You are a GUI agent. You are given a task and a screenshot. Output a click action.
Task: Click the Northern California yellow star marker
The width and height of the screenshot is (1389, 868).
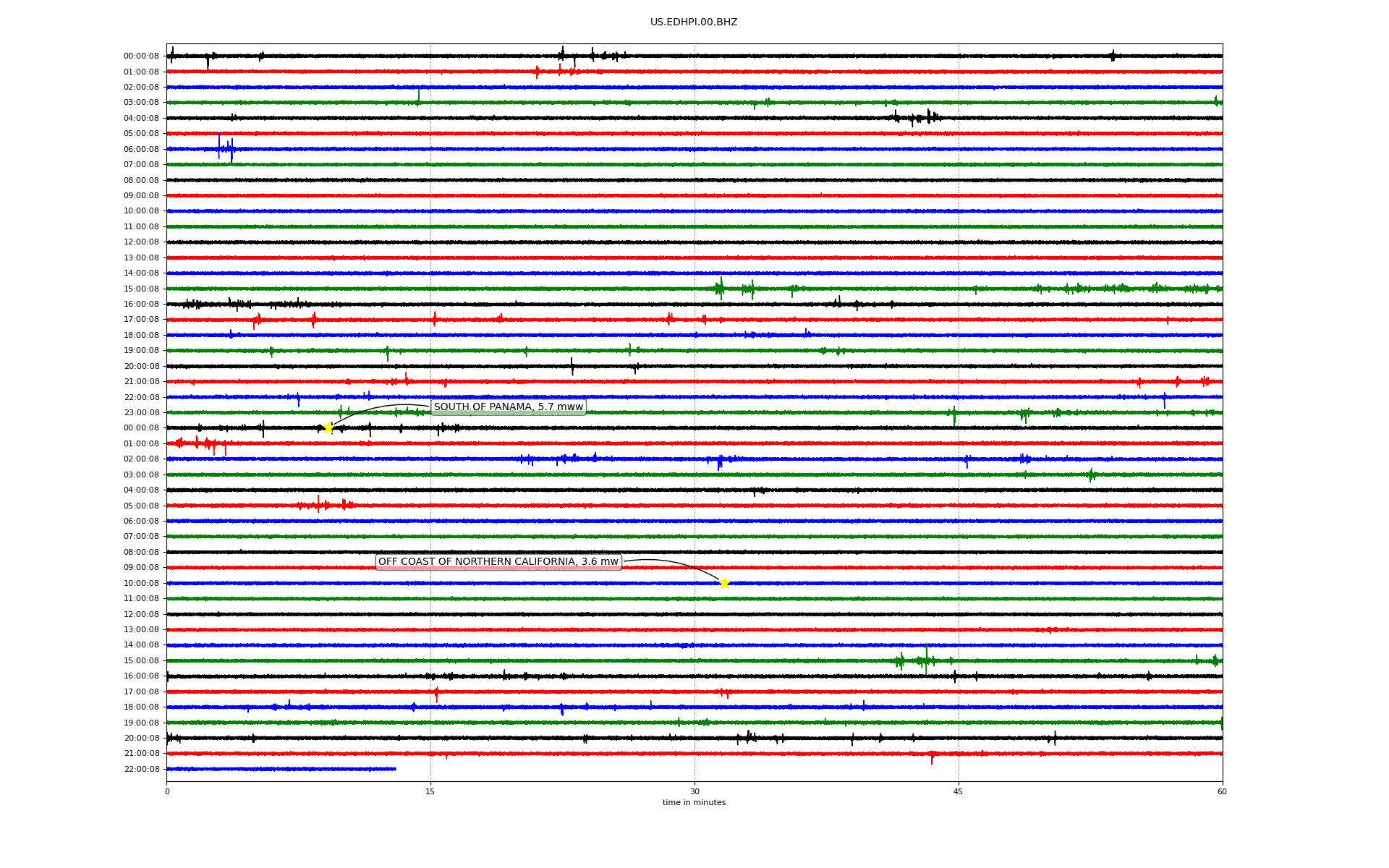(724, 583)
